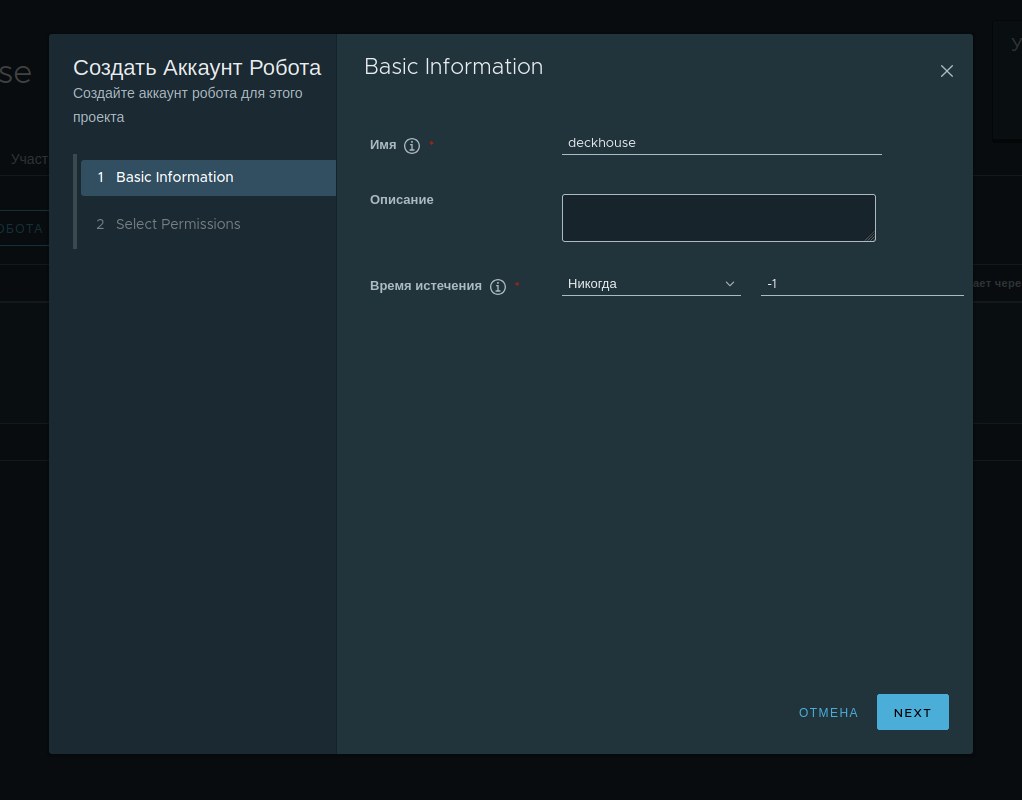1022x800 pixels.
Task: Click the Участники tab in the background
Action: point(28,158)
